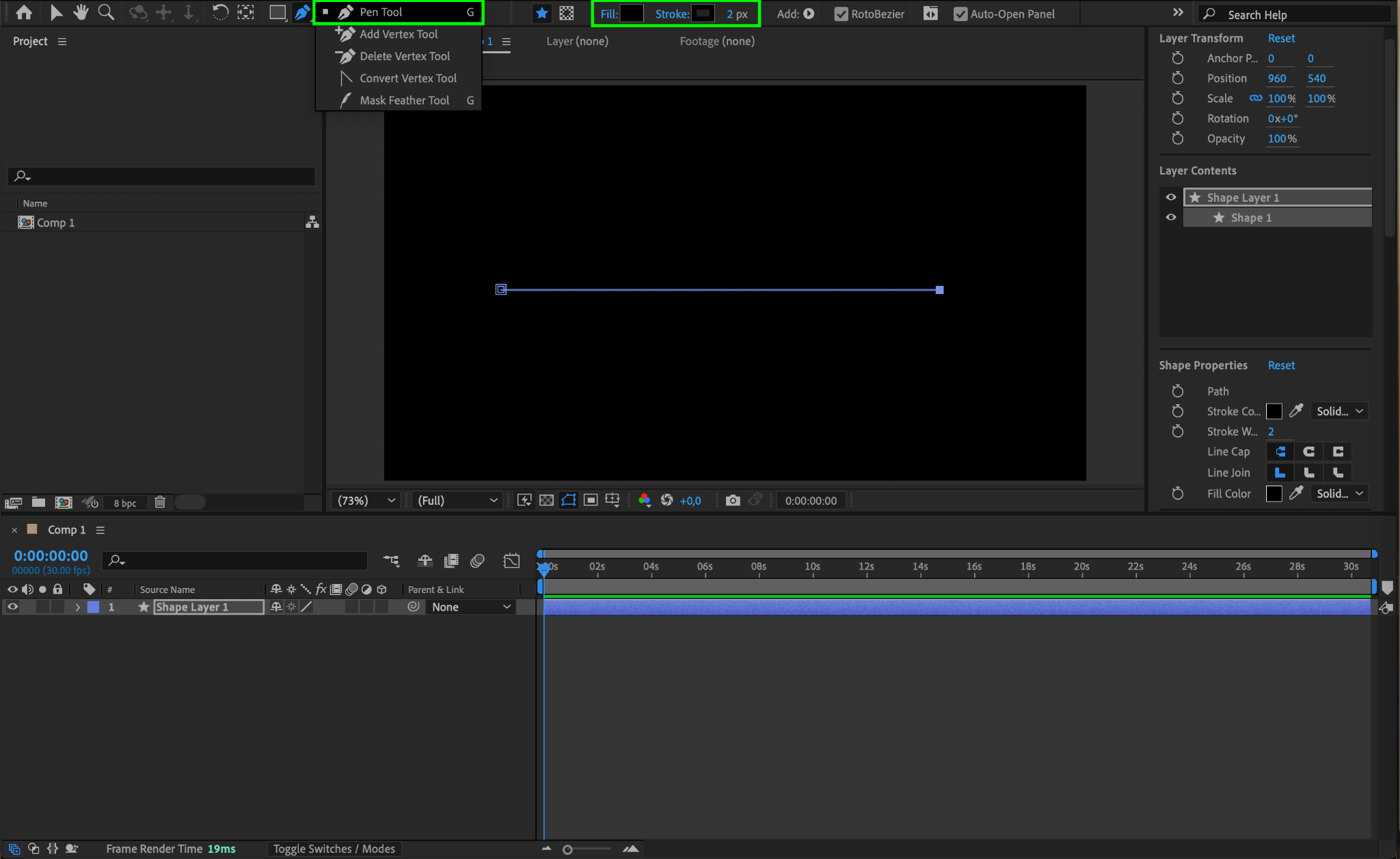The image size is (1400, 859).
Task: Toggle the transparency grid icon in viewer
Action: click(x=546, y=501)
